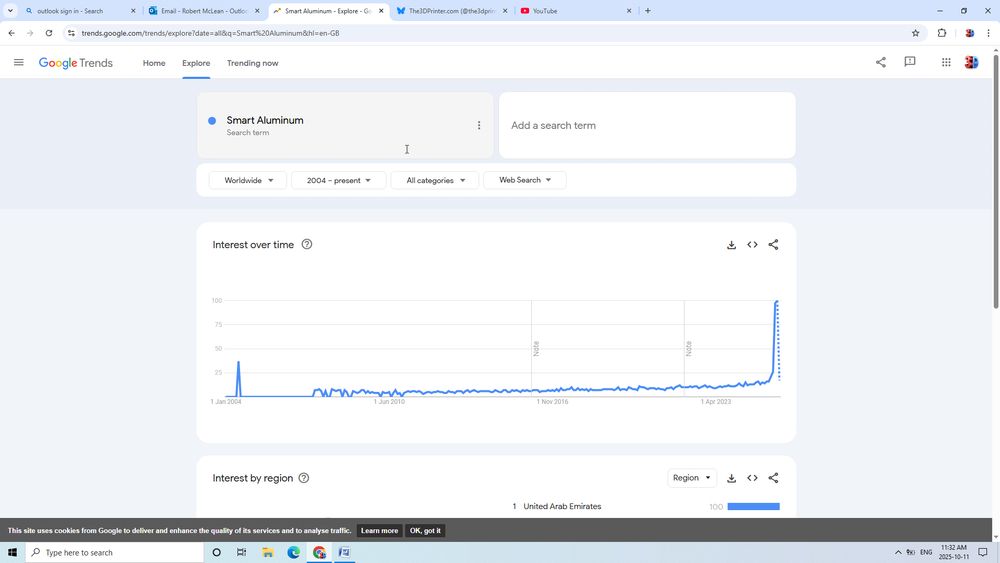Click the United Arab Emirates region row
This screenshot has height=563, width=1000.
click(645, 506)
